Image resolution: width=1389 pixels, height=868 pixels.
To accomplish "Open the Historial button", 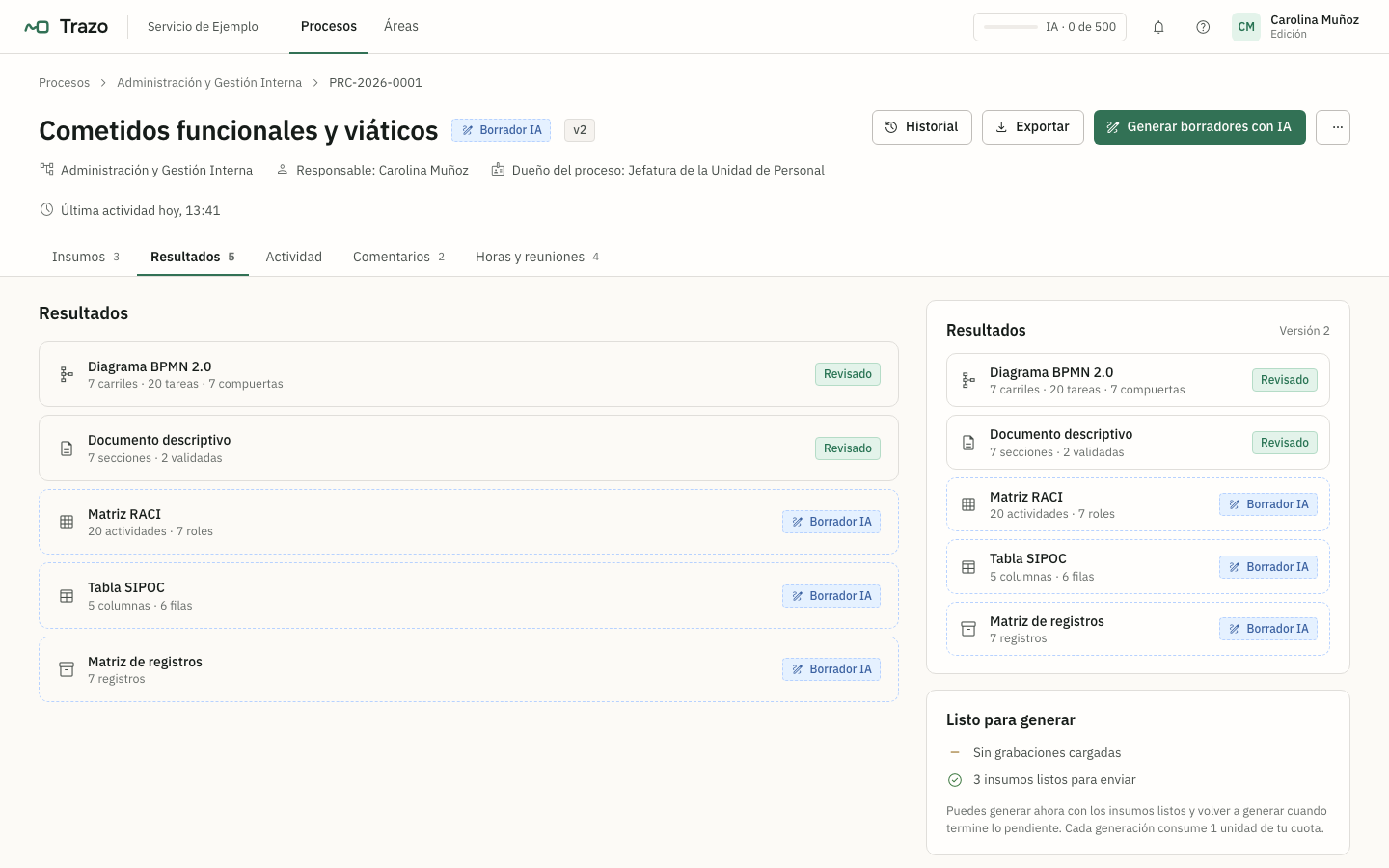I will coord(922,127).
